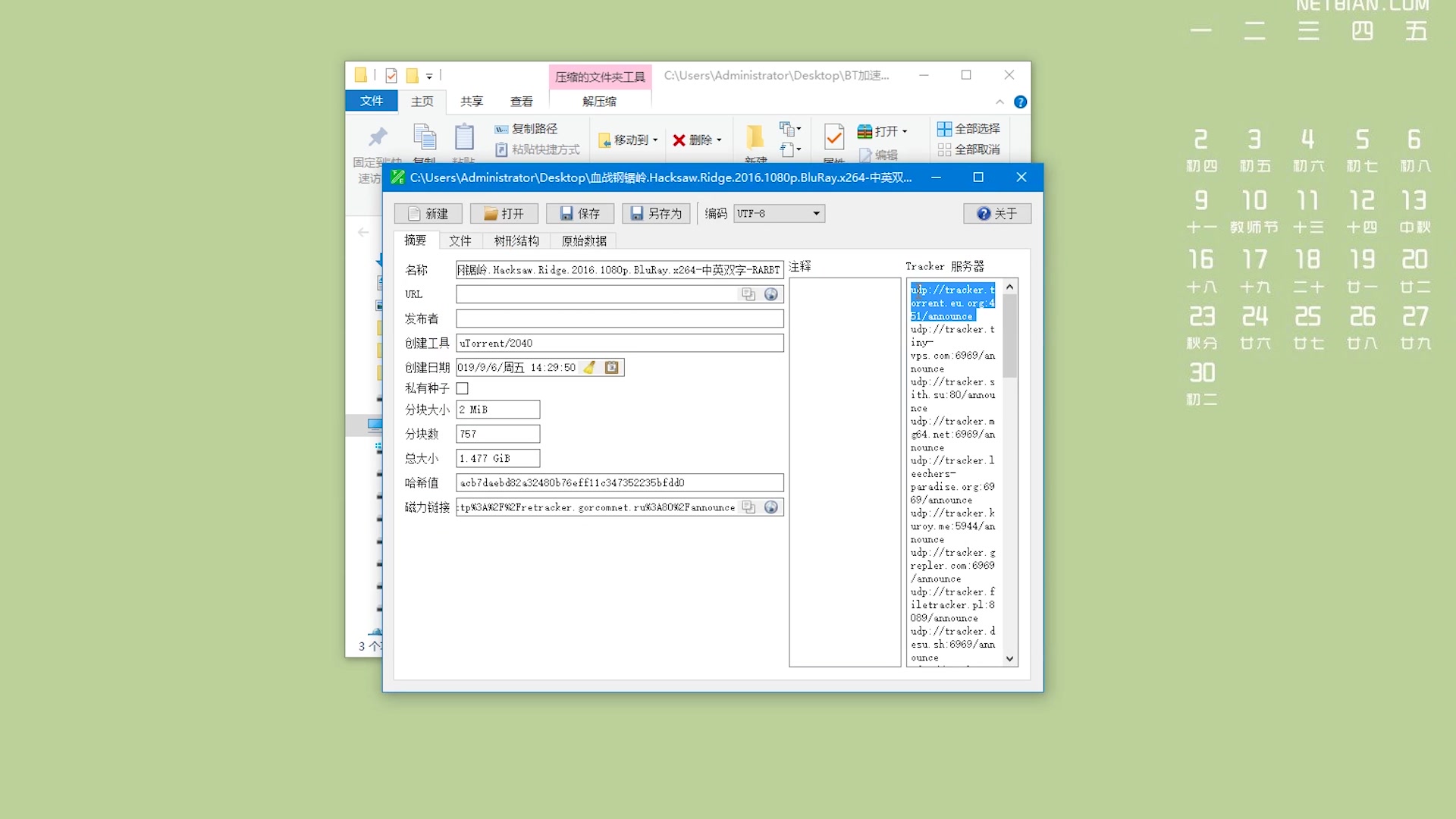Click the 新建 new button
1456x819 pixels.
[428, 214]
